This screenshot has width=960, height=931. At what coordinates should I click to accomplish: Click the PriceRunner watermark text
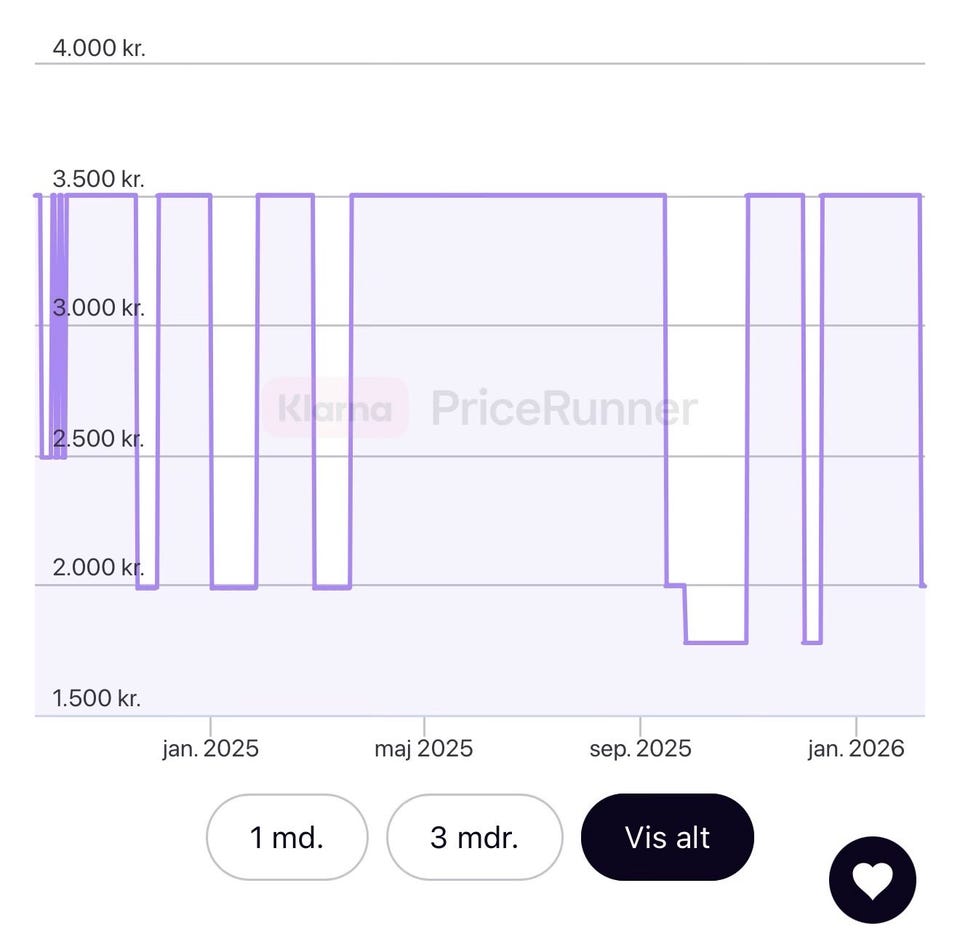[564, 408]
